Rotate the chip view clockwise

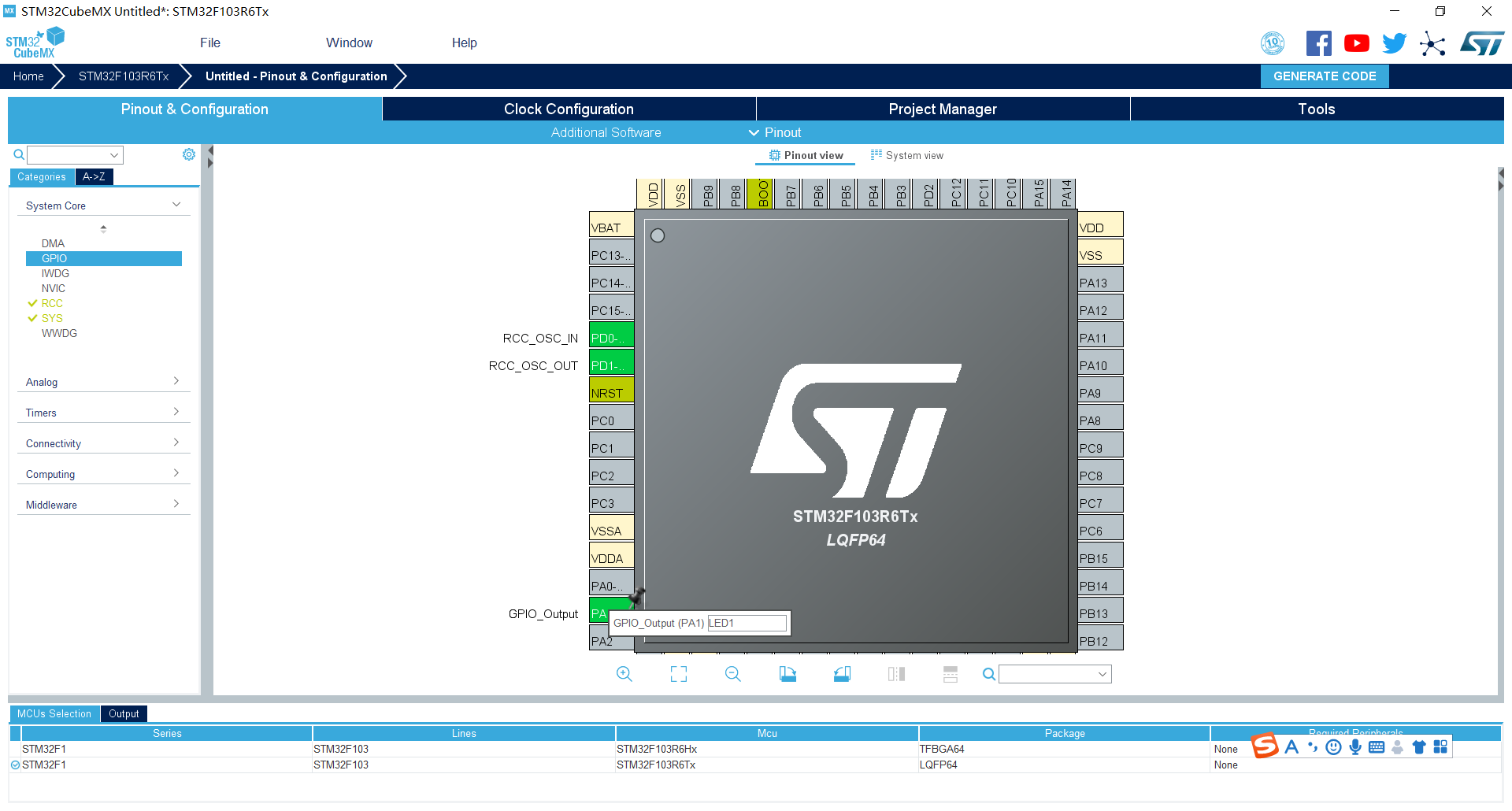787,674
